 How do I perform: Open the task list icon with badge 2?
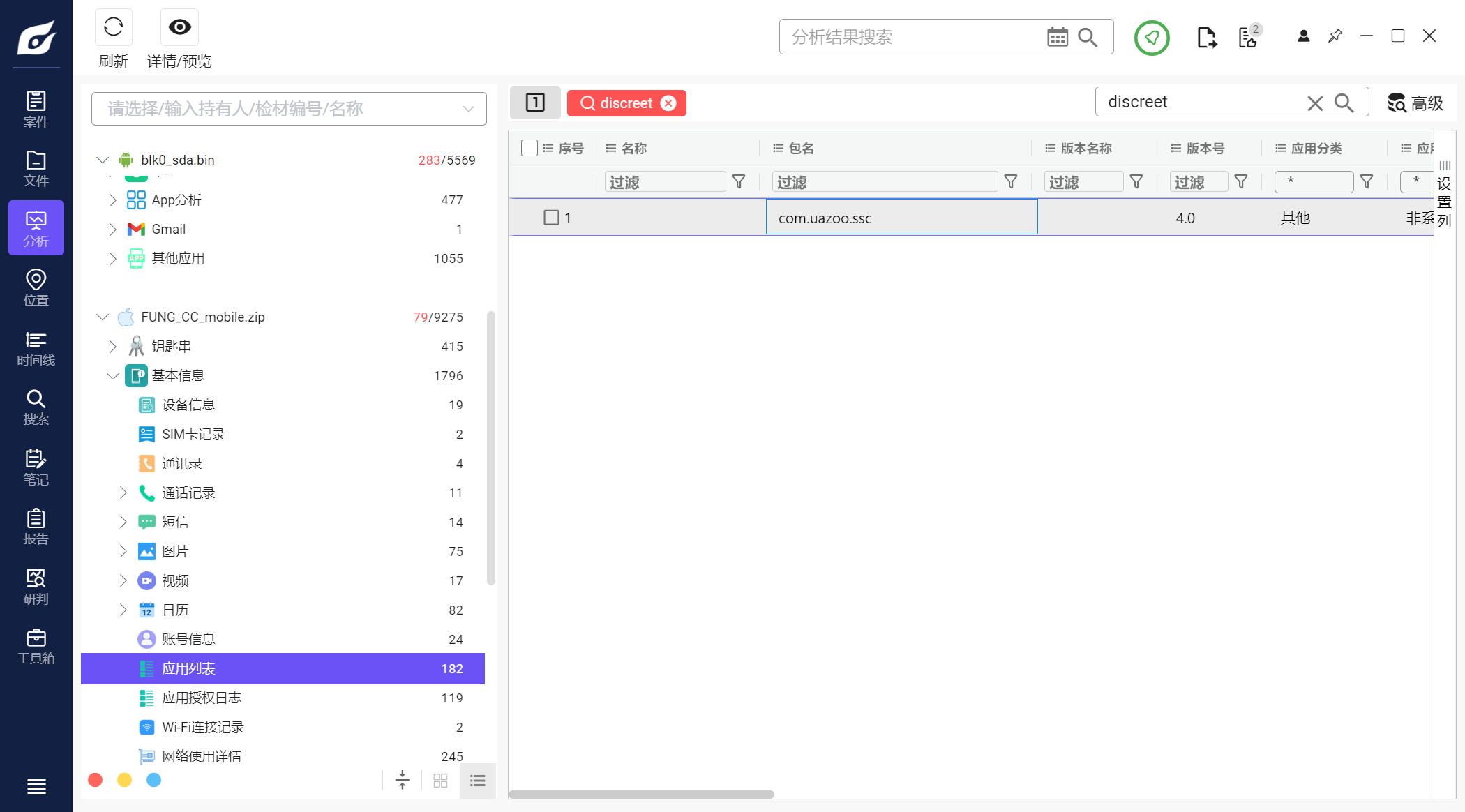[1247, 38]
